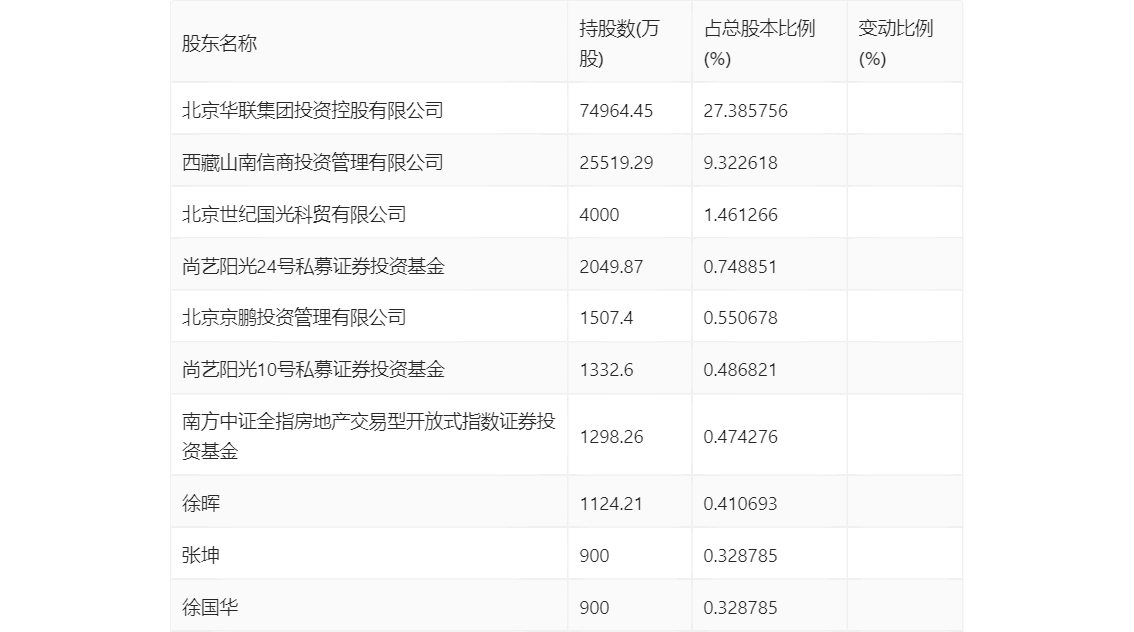The height and width of the screenshot is (632, 1134).
Task: Select the 占总股本比例(%) column header
Action: point(759,43)
